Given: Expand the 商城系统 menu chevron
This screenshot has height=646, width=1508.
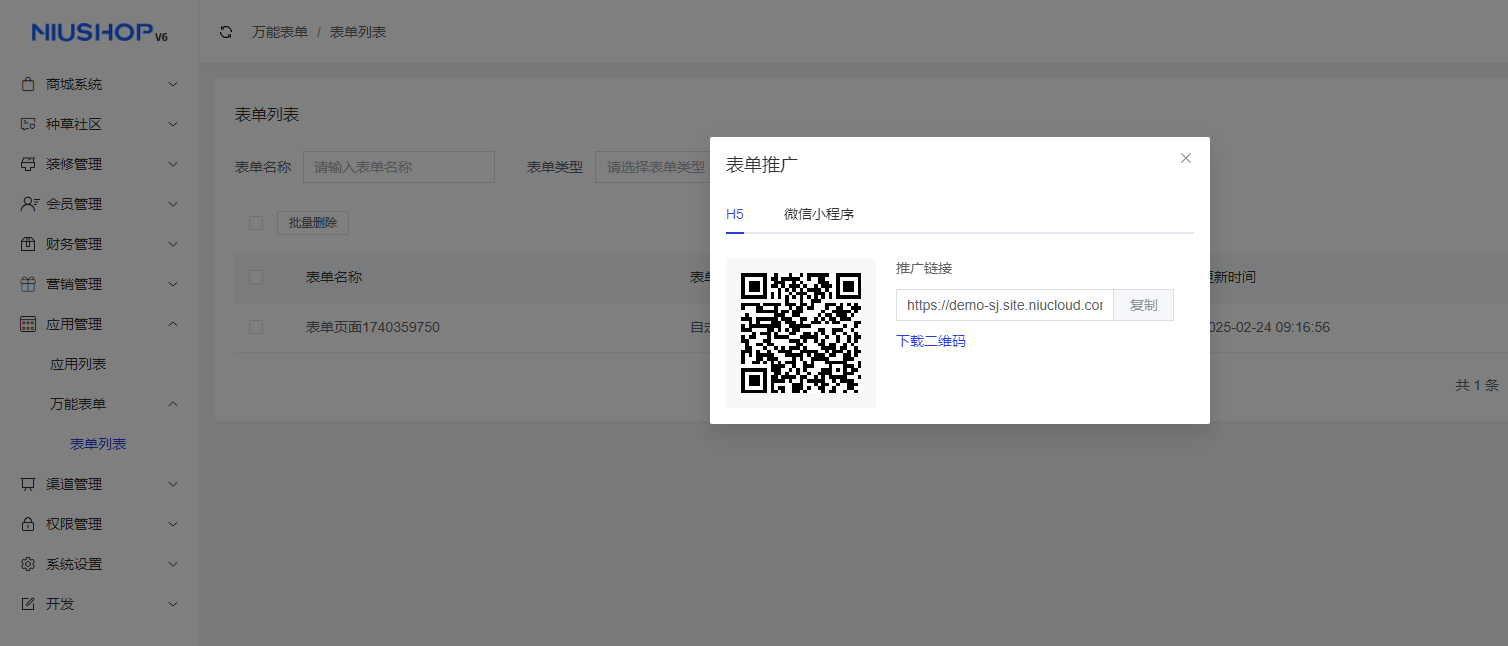Looking at the screenshot, I should (173, 84).
